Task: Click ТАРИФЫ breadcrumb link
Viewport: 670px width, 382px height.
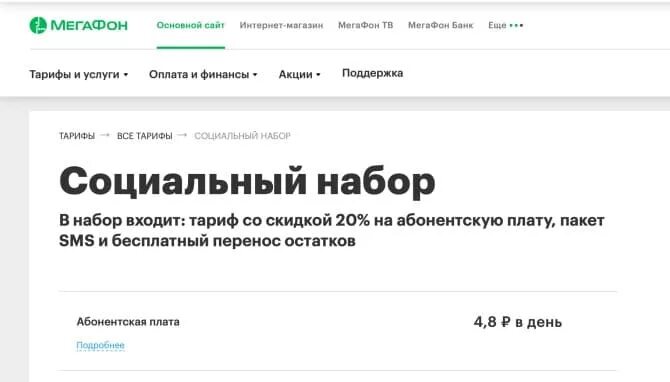Action: (77, 136)
